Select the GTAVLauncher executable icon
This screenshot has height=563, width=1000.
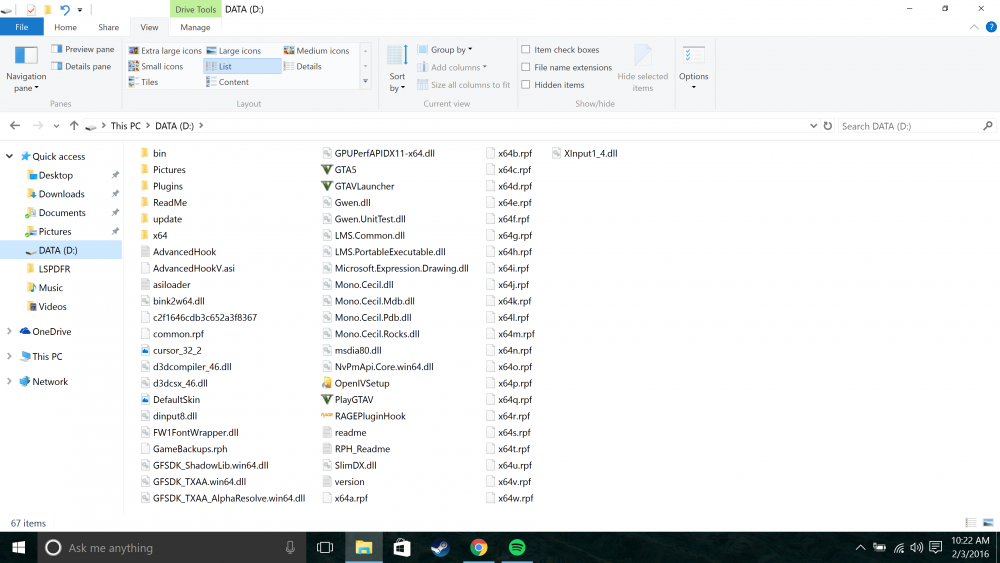327,186
